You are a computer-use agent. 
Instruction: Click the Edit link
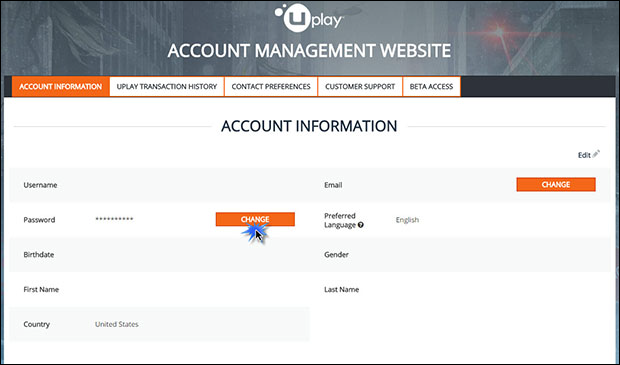click(x=584, y=155)
